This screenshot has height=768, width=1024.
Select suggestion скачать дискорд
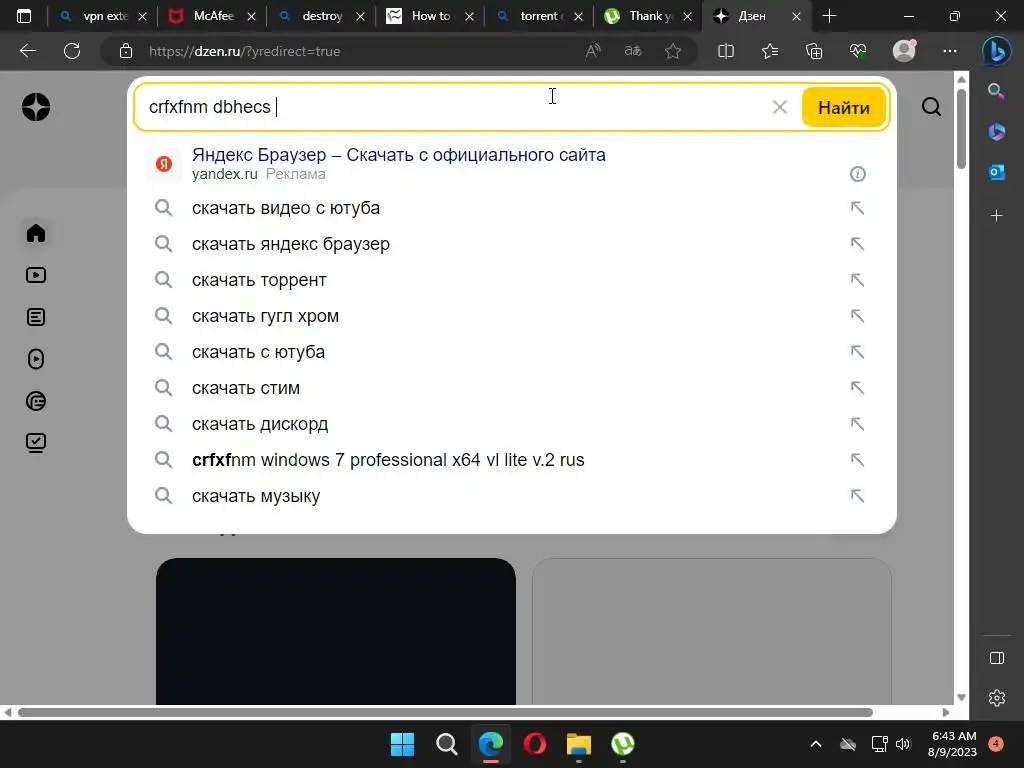(511, 424)
